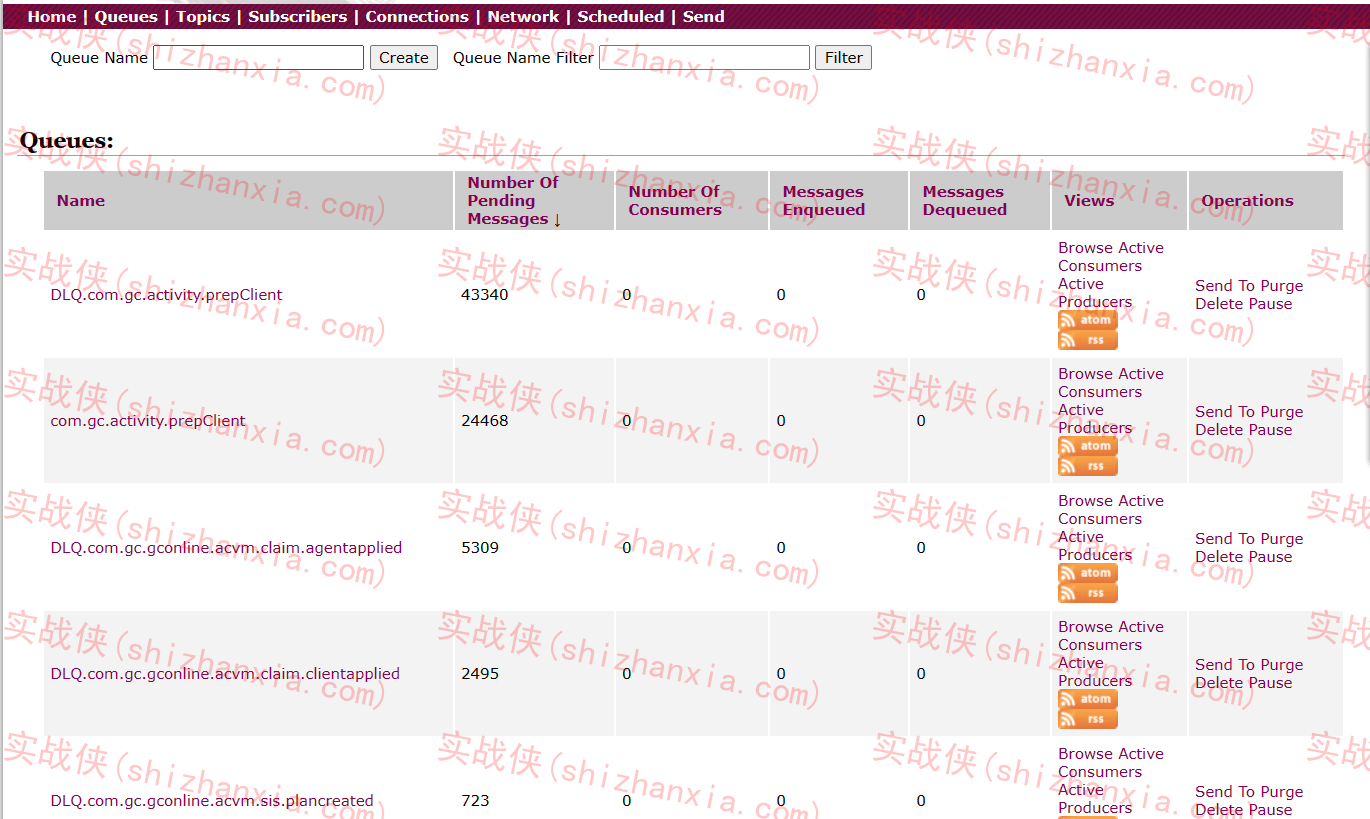This screenshot has width=1370, height=819.
Task: Click atom icon for claim.agentapplied queue
Action: (x=1087, y=573)
